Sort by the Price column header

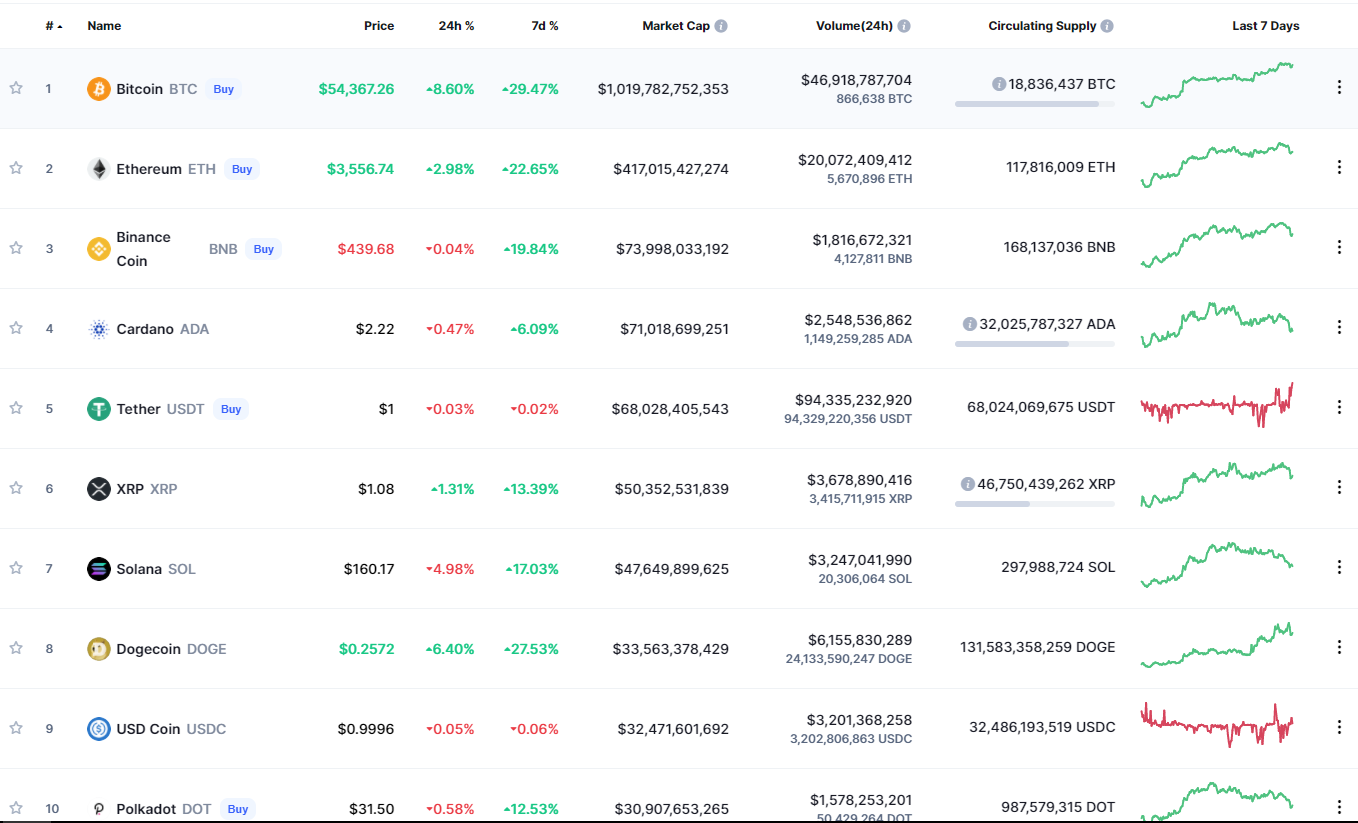tap(379, 26)
